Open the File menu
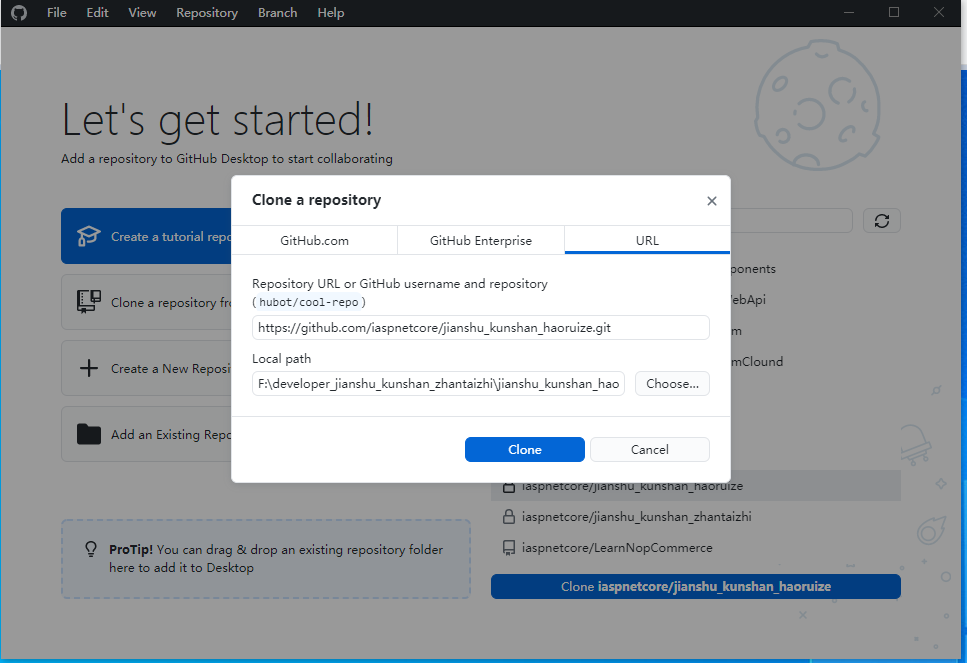The width and height of the screenshot is (967, 663). pos(57,13)
